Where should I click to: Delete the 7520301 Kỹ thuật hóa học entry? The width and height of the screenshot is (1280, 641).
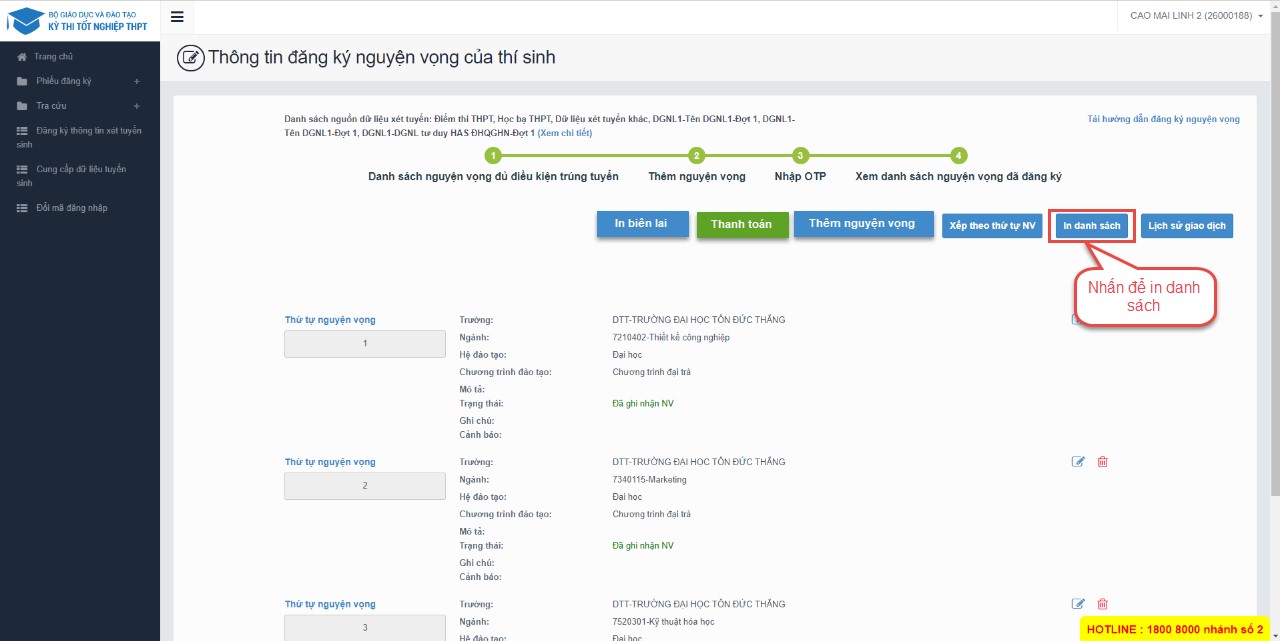tap(1103, 604)
